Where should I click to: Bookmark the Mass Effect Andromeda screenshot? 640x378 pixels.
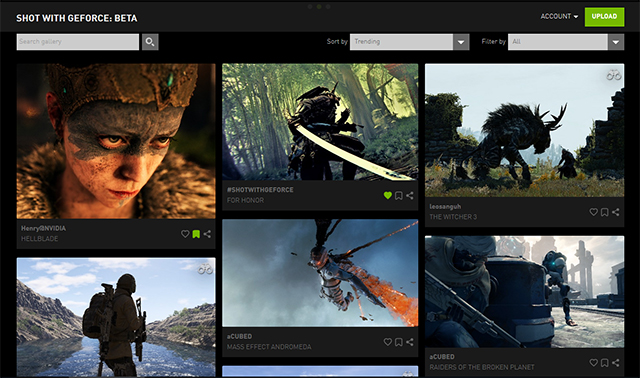pos(399,342)
